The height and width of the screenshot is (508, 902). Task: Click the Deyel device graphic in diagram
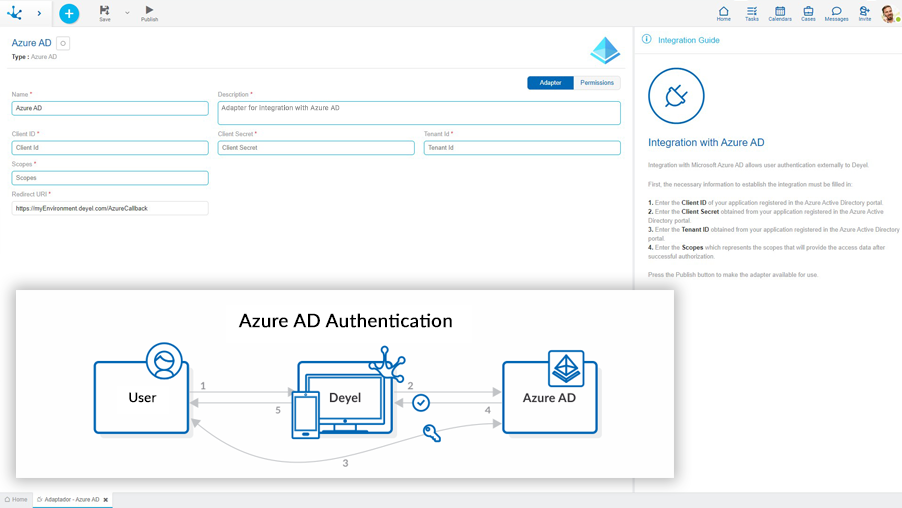click(x=345, y=397)
